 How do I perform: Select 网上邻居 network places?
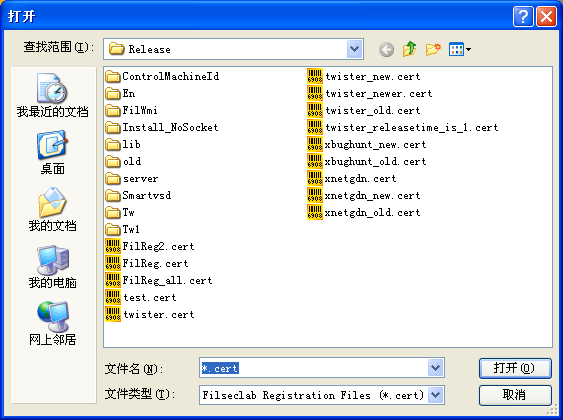point(52,323)
